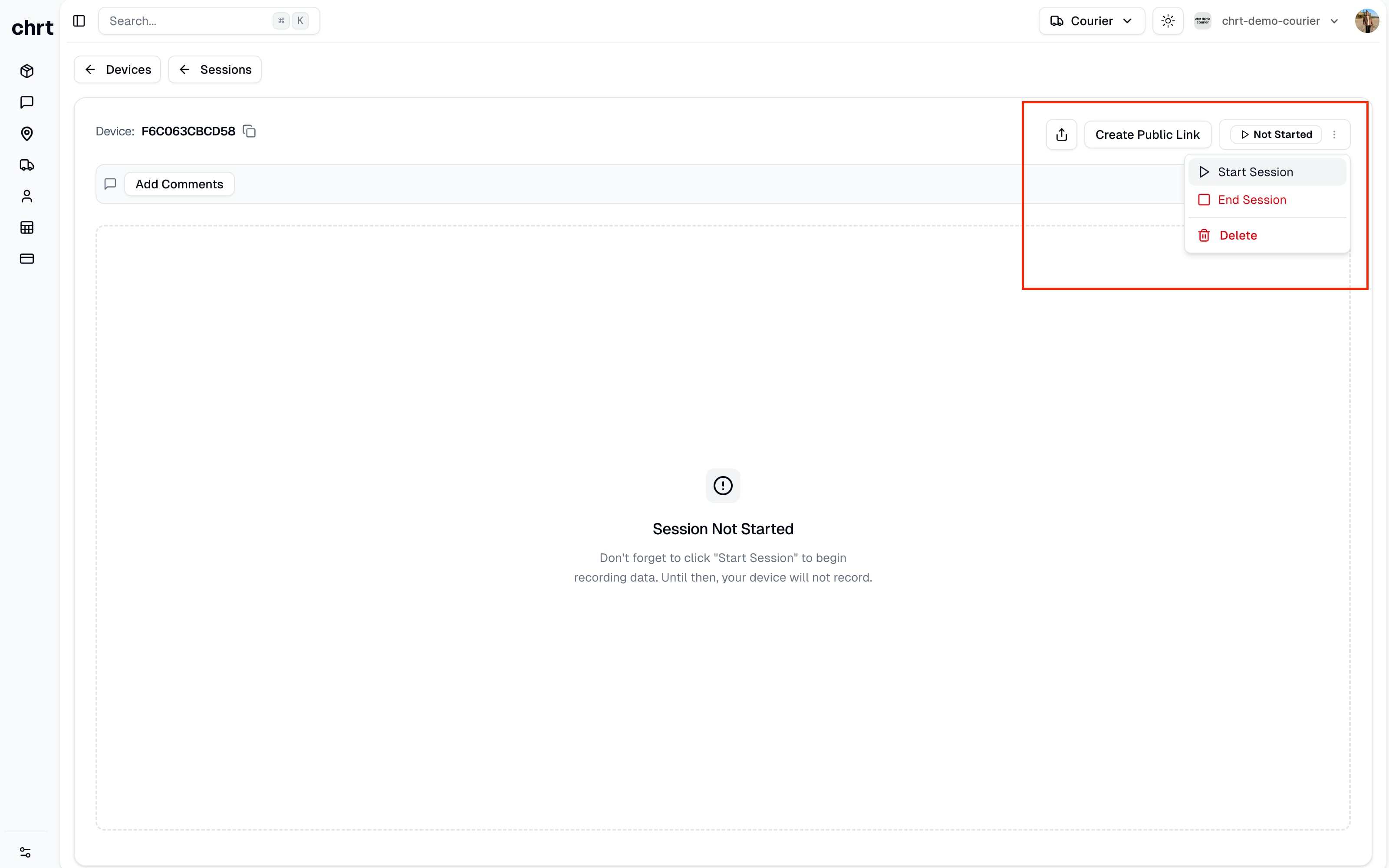Open the table grid sidebar icon
Screen dimensions: 1389x868
coord(27,227)
